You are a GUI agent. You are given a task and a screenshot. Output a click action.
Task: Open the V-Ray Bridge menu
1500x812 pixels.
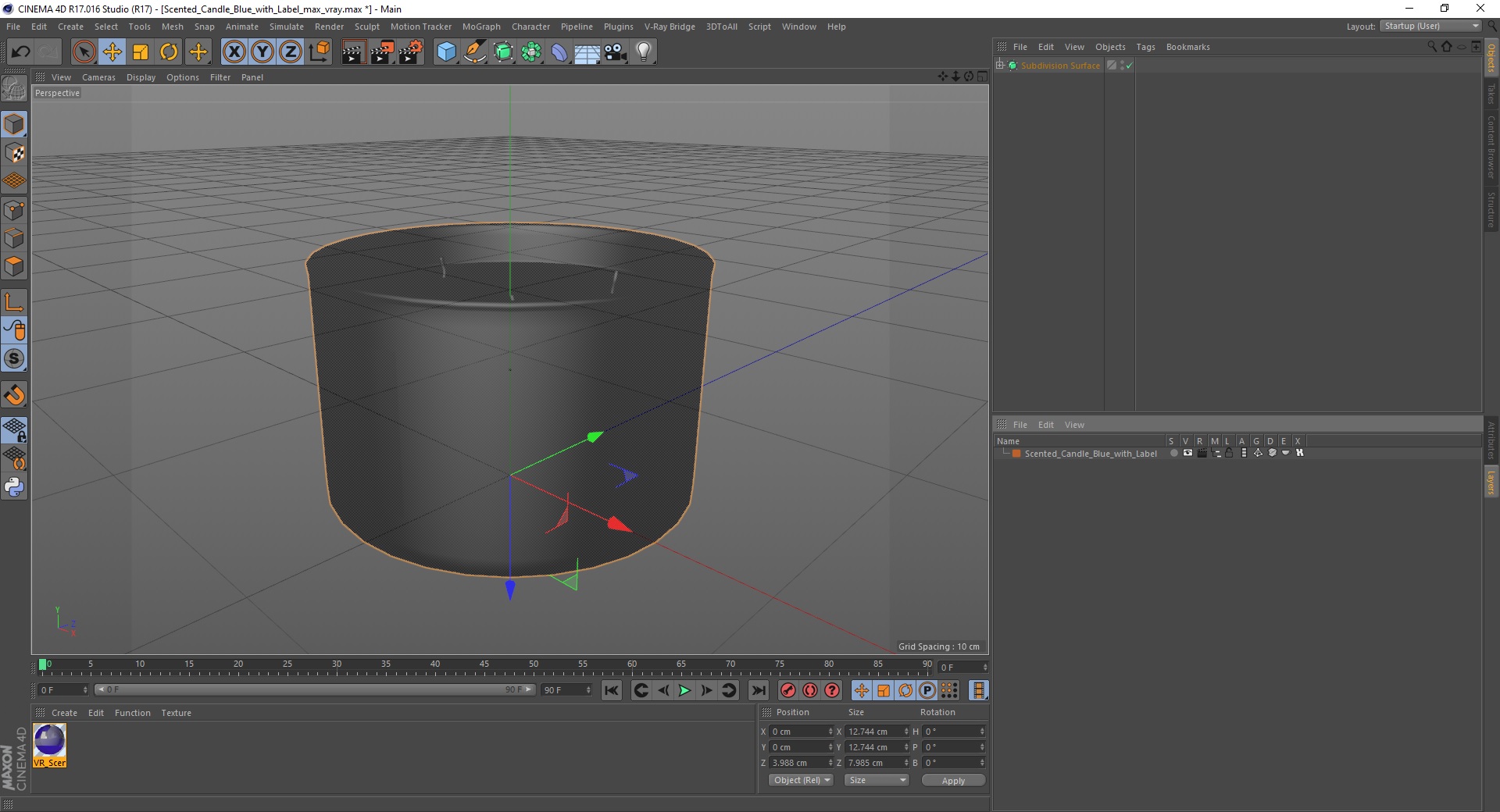670,27
